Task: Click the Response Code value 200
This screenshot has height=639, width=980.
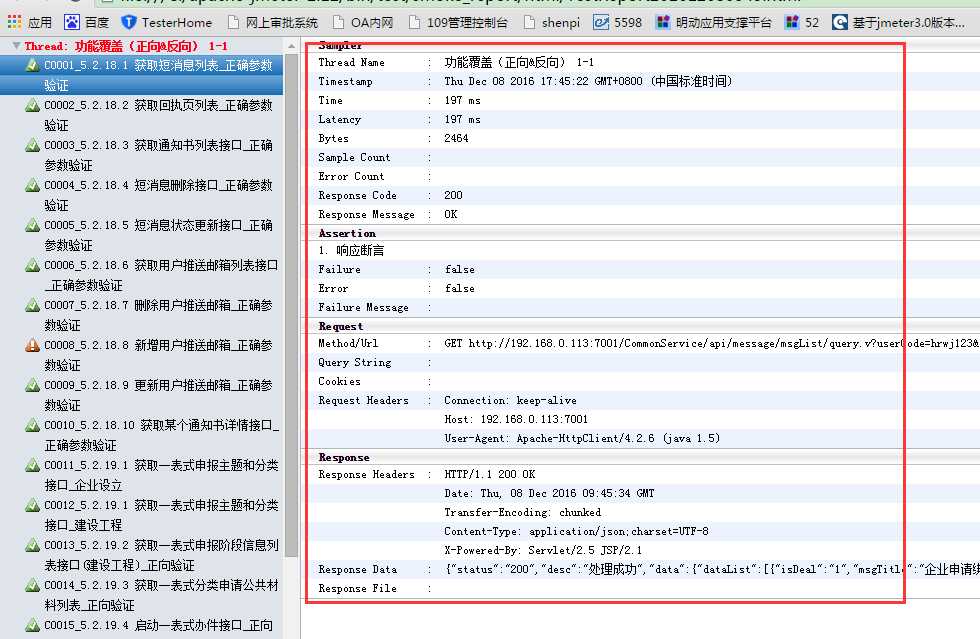Action: [x=453, y=195]
